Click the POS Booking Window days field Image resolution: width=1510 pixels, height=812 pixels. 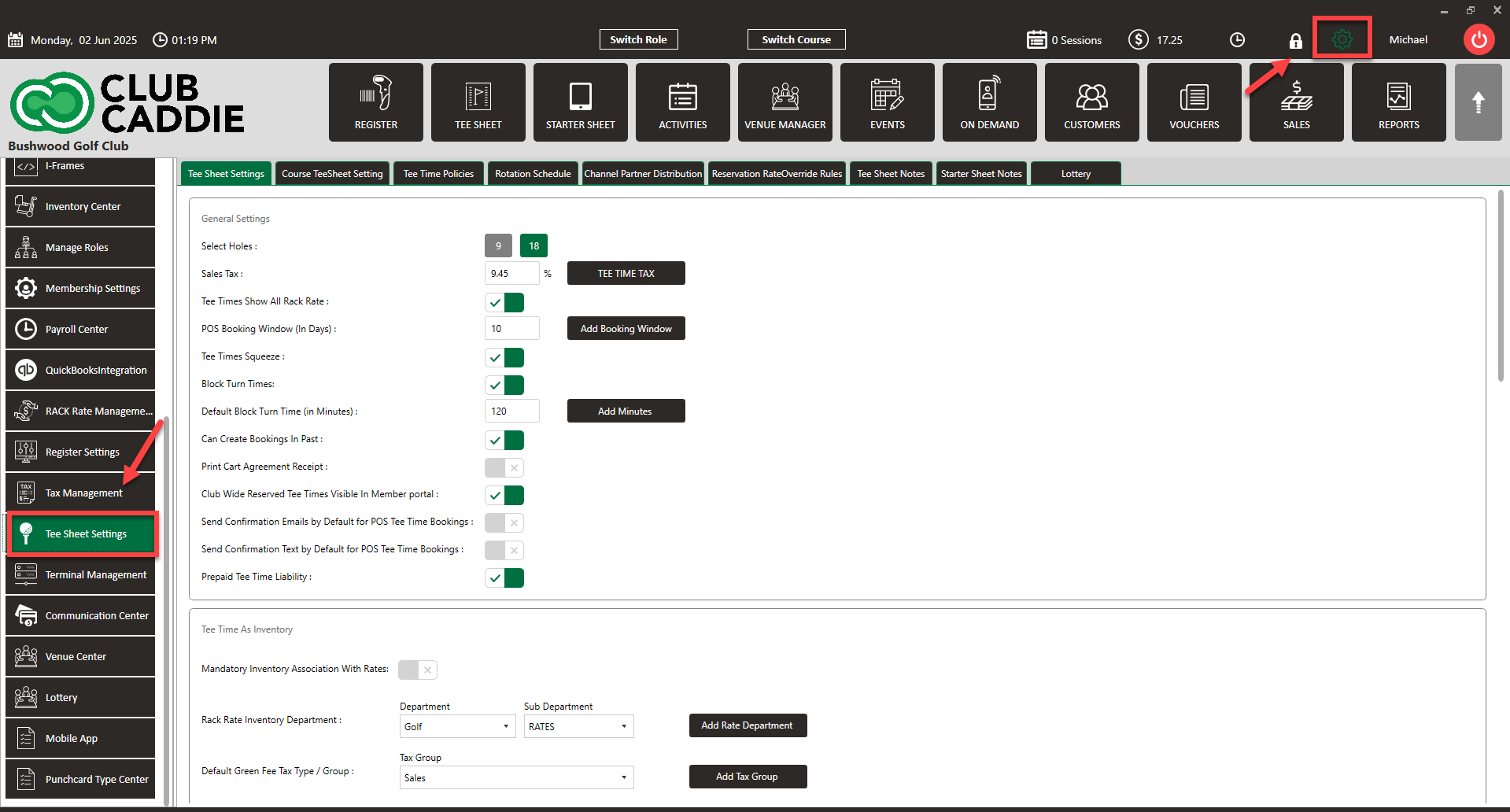[x=512, y=328]
